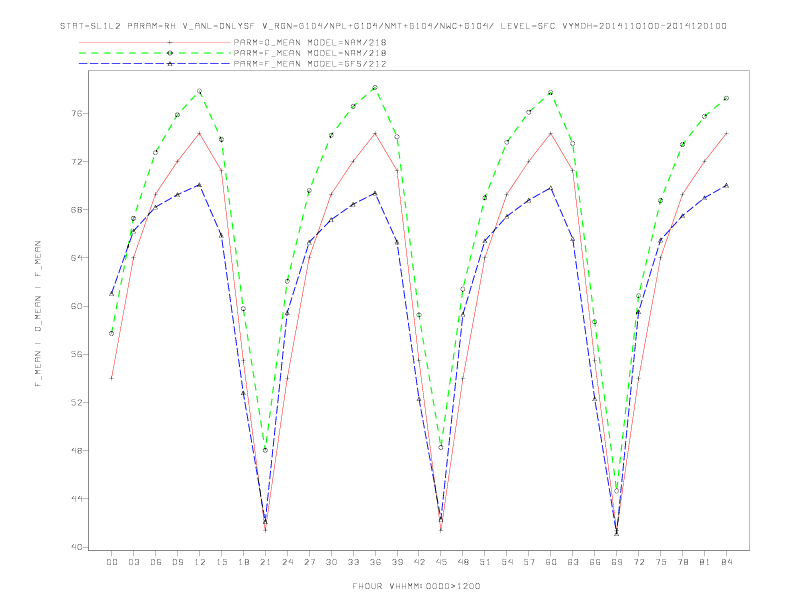Click green circle data point at hour 84
792x612 pixels.
[726, 98]
